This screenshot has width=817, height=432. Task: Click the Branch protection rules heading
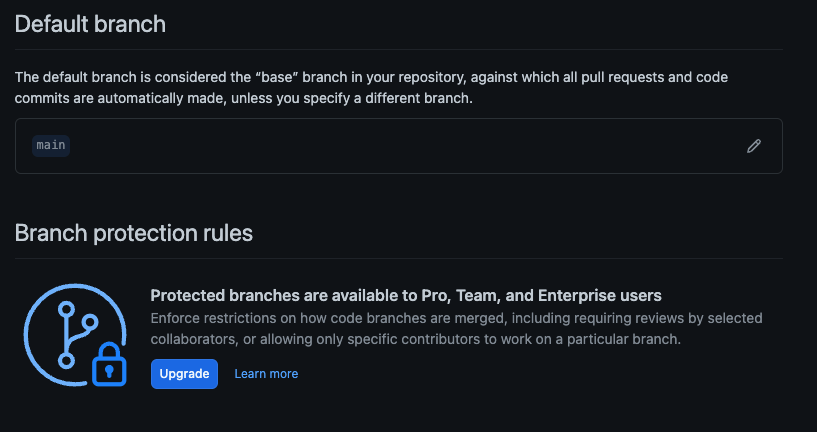[134, 233]
